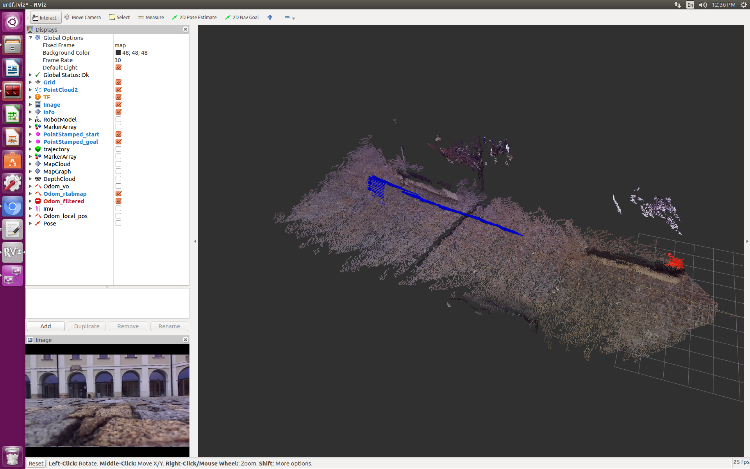Close the Image panel
The height and width of the screenshot is (469, 750).
[x=185, y=340]
